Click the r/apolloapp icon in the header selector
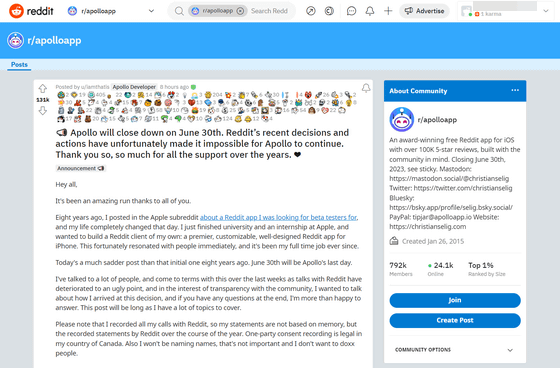The image size is (560, 368). click(72, 11)
